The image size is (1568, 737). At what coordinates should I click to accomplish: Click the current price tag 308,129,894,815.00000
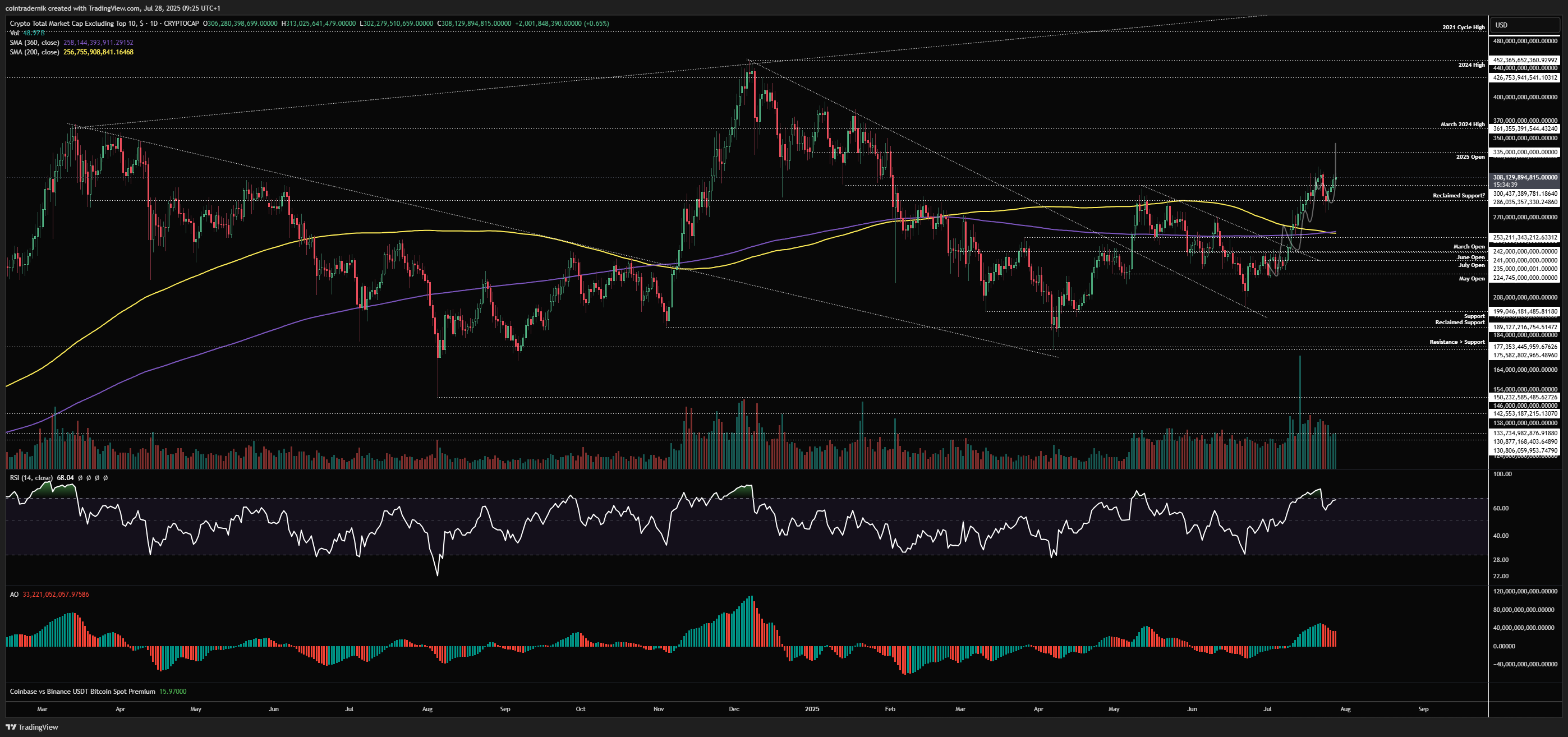[1525, 178]
